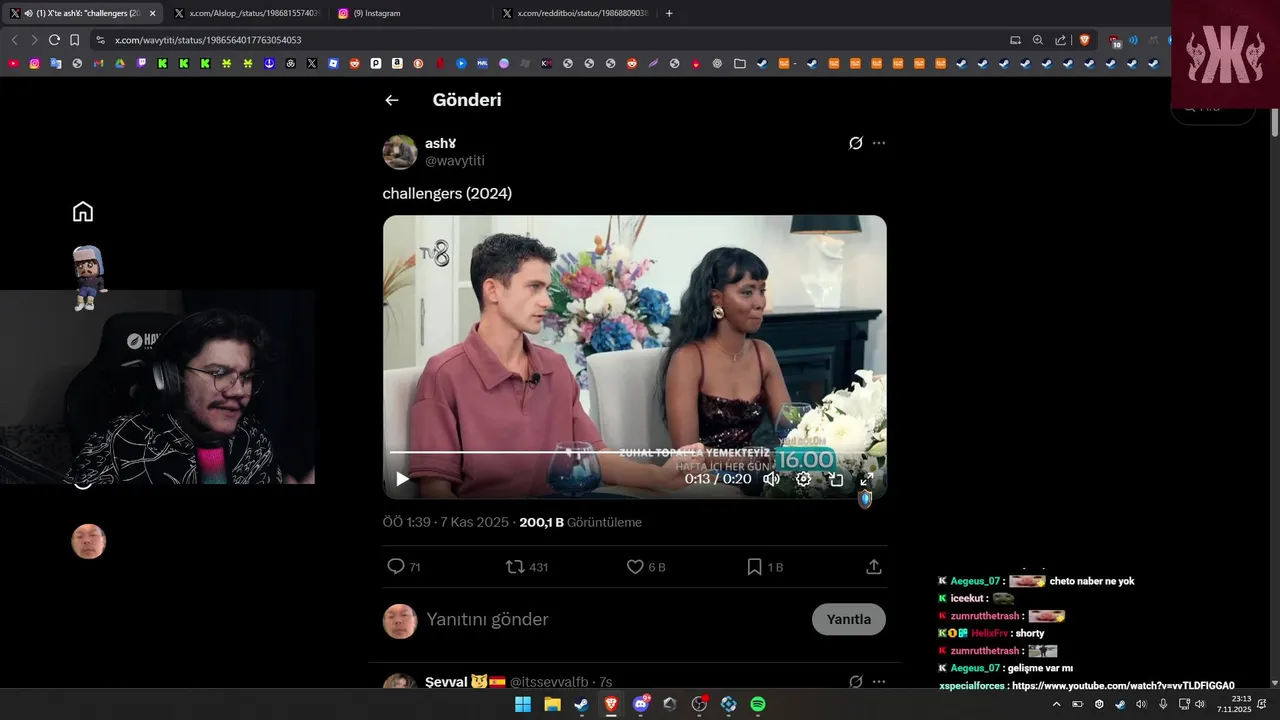Open Roblox bookmark
1280x720 pixels.
point(333,63)
